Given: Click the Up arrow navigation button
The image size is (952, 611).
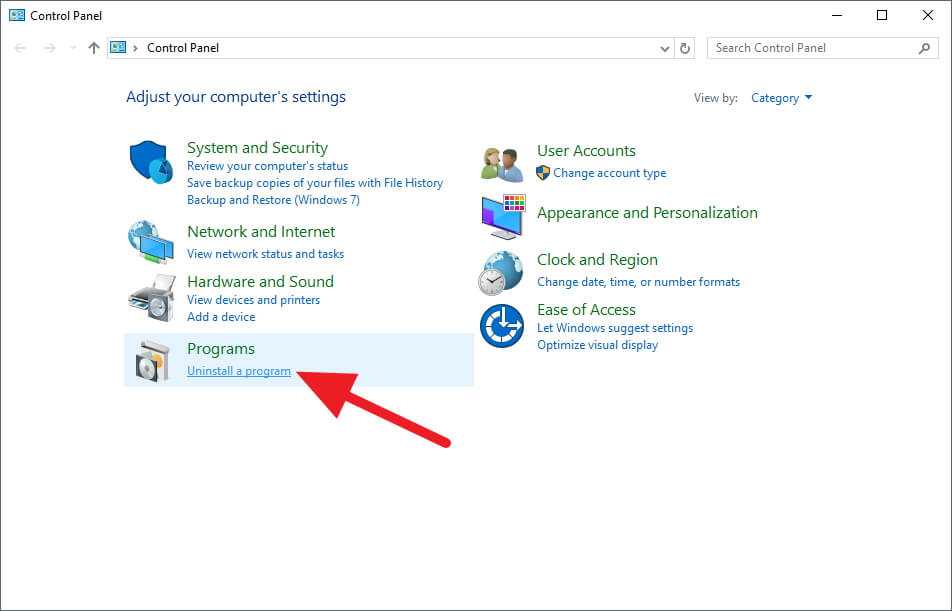Looking at the screenshot, I should [94, 48].
